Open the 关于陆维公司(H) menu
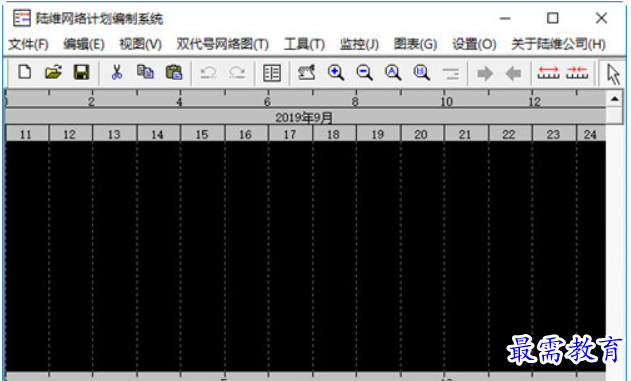Screen dimensions: 631x381 [558, 44]
